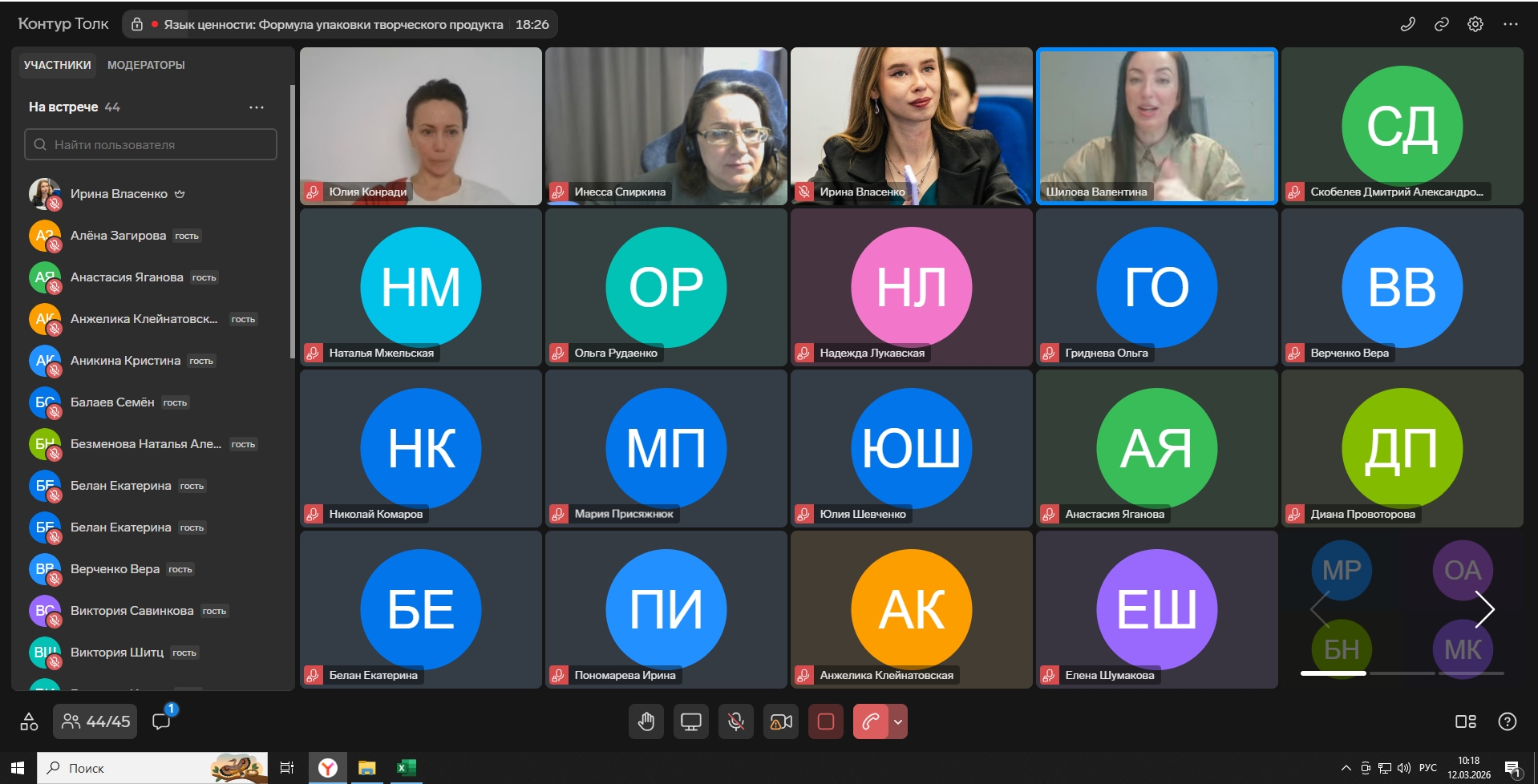Open participant list options next to На встрече

(257, 107)
